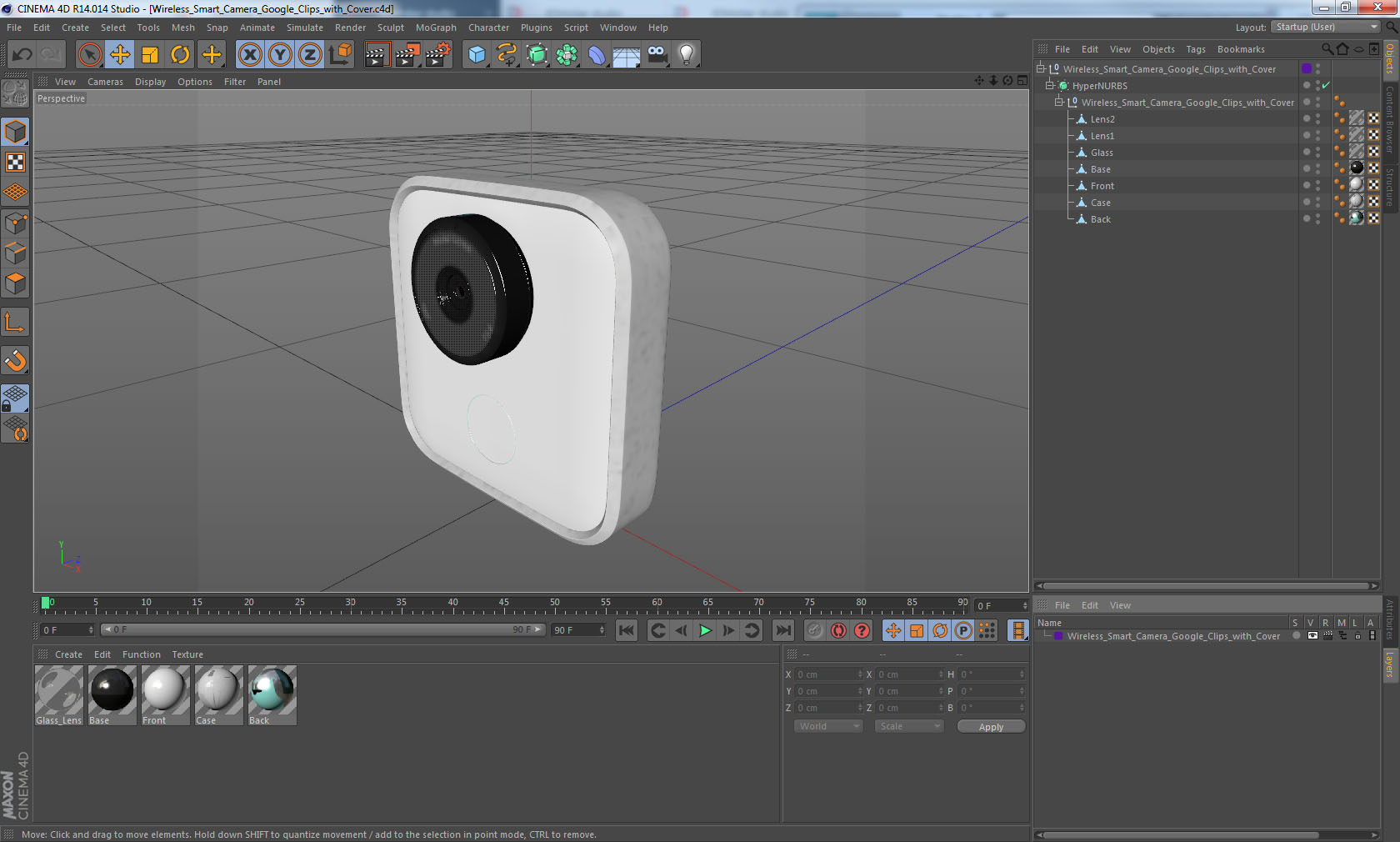Collapse the HyperNURBS tree node
The image size is (1400, 842).
[1050, 86]
